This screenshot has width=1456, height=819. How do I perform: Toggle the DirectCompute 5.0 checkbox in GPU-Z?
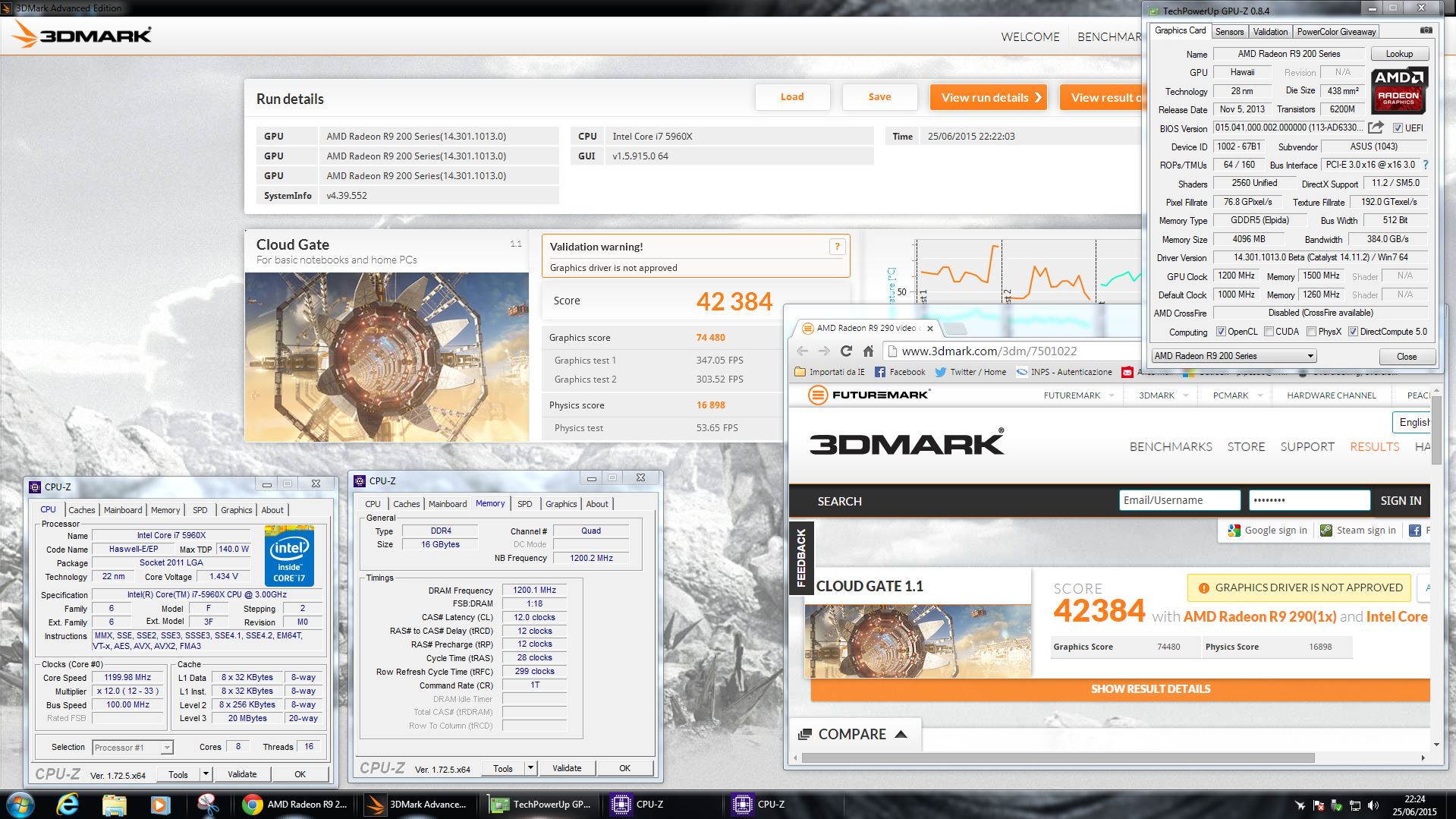coord(1353,332)
